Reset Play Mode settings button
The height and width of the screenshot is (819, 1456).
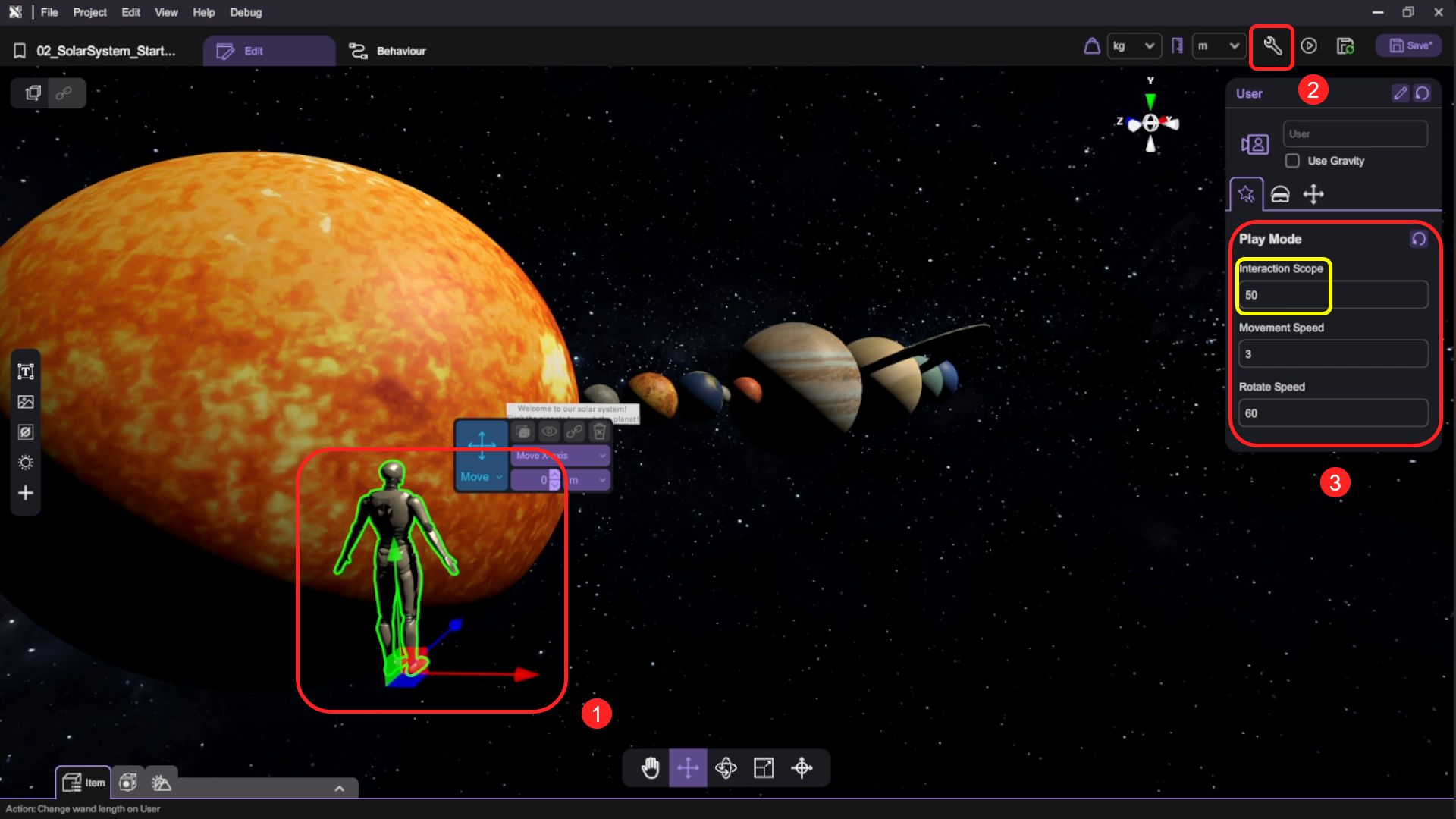tap(1418, 239)
